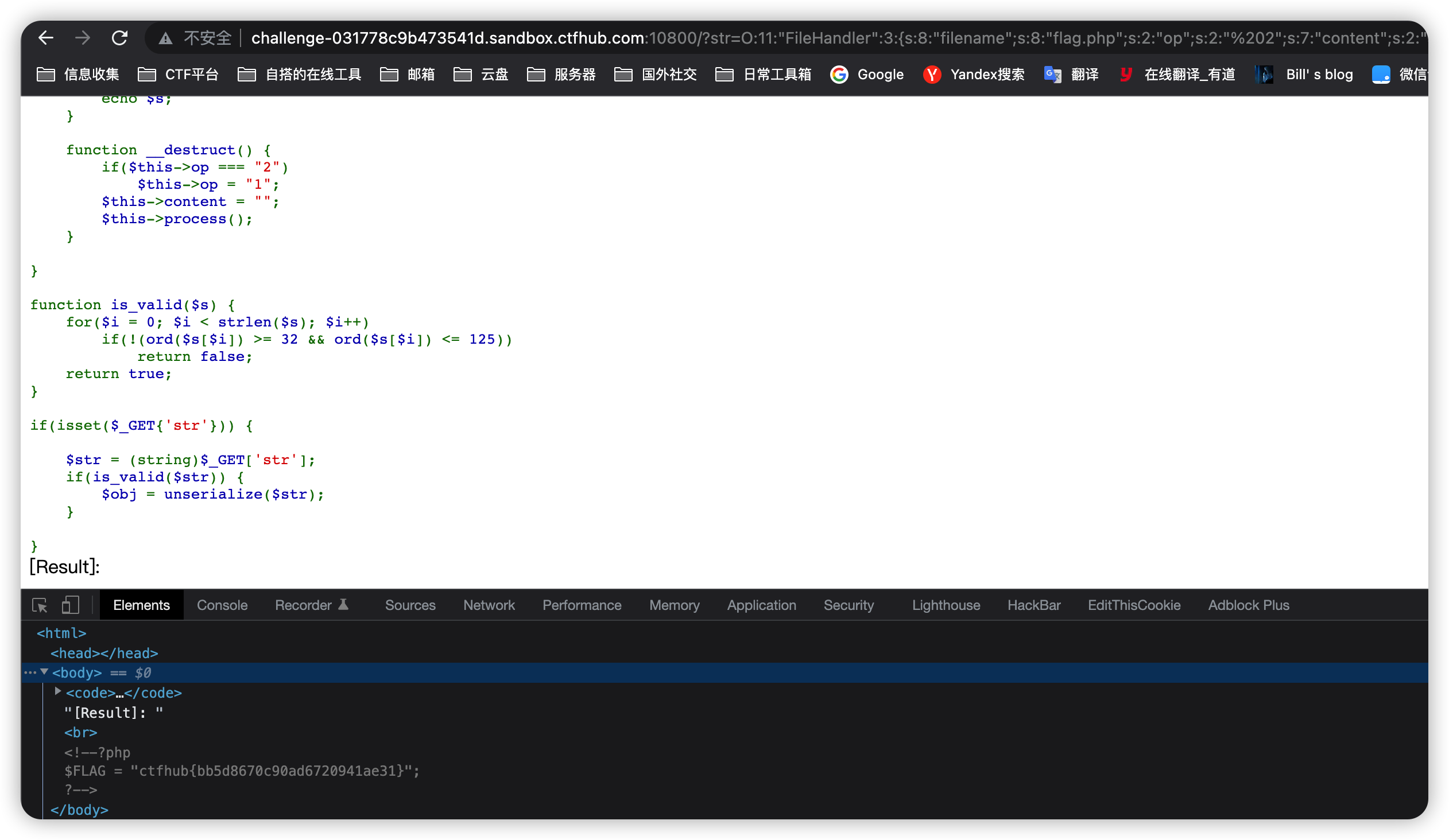
Task: Select the closing </body> tag
Action: 79,810
